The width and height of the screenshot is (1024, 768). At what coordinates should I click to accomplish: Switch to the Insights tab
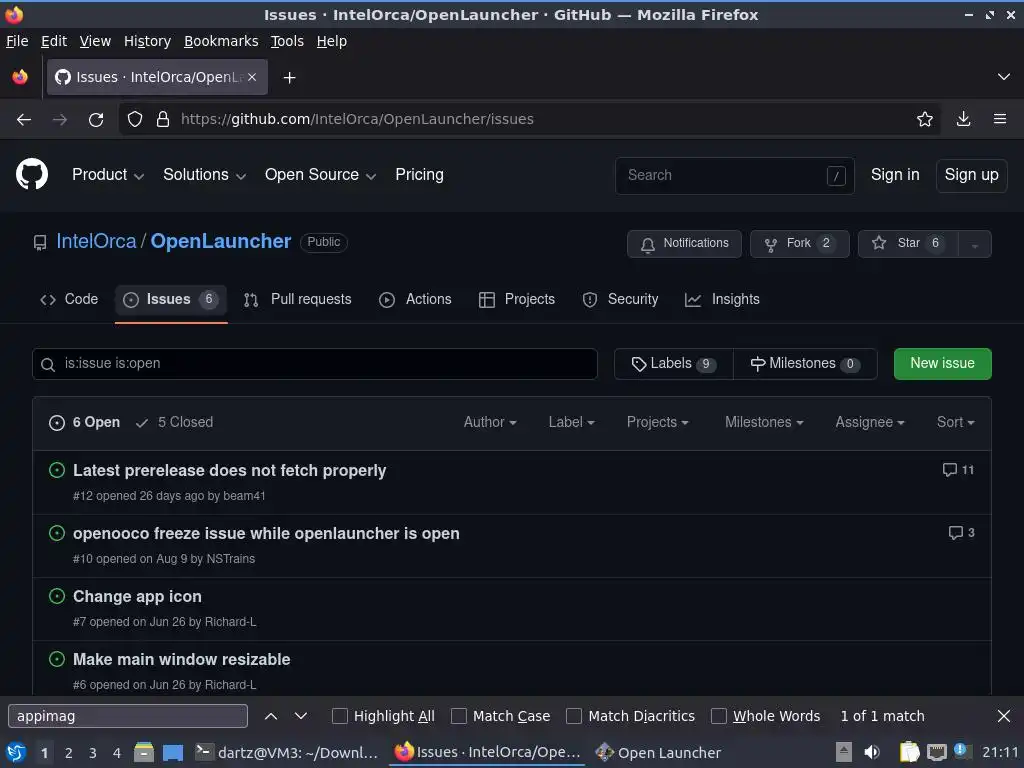point(722,300)
